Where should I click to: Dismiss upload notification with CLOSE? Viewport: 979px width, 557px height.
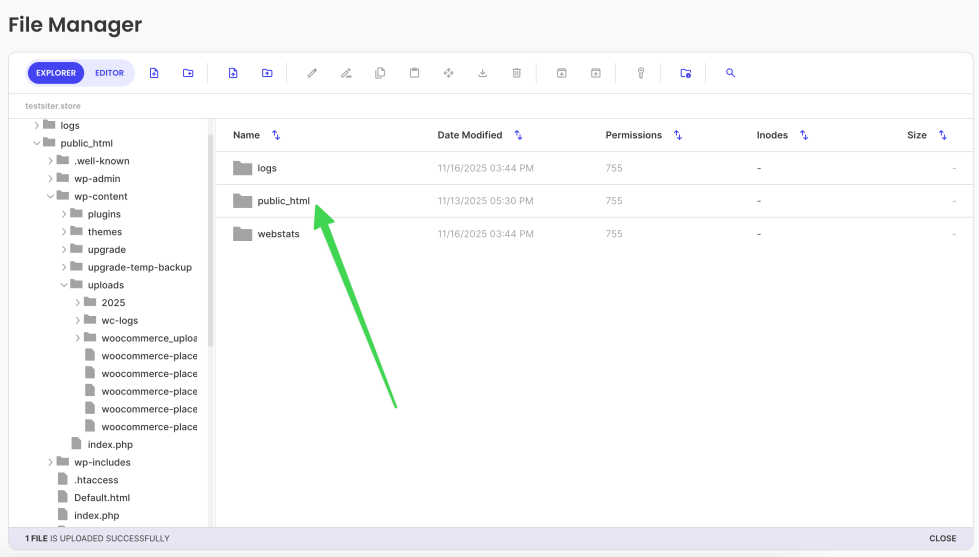[x=942, y=538]
